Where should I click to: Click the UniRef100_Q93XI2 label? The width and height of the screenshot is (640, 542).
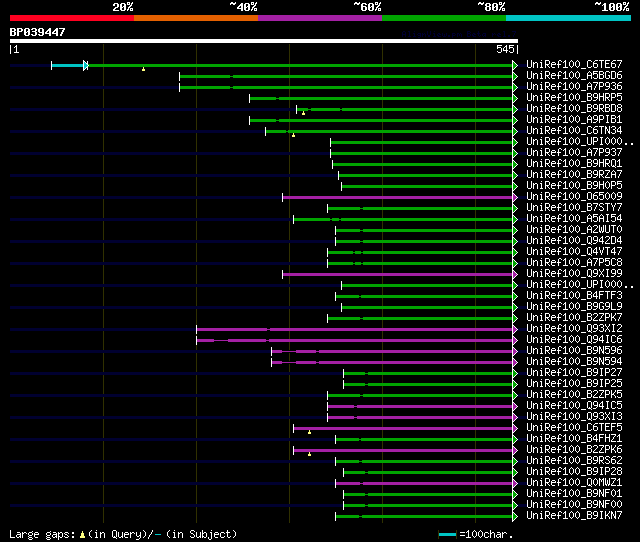[574, 329]
